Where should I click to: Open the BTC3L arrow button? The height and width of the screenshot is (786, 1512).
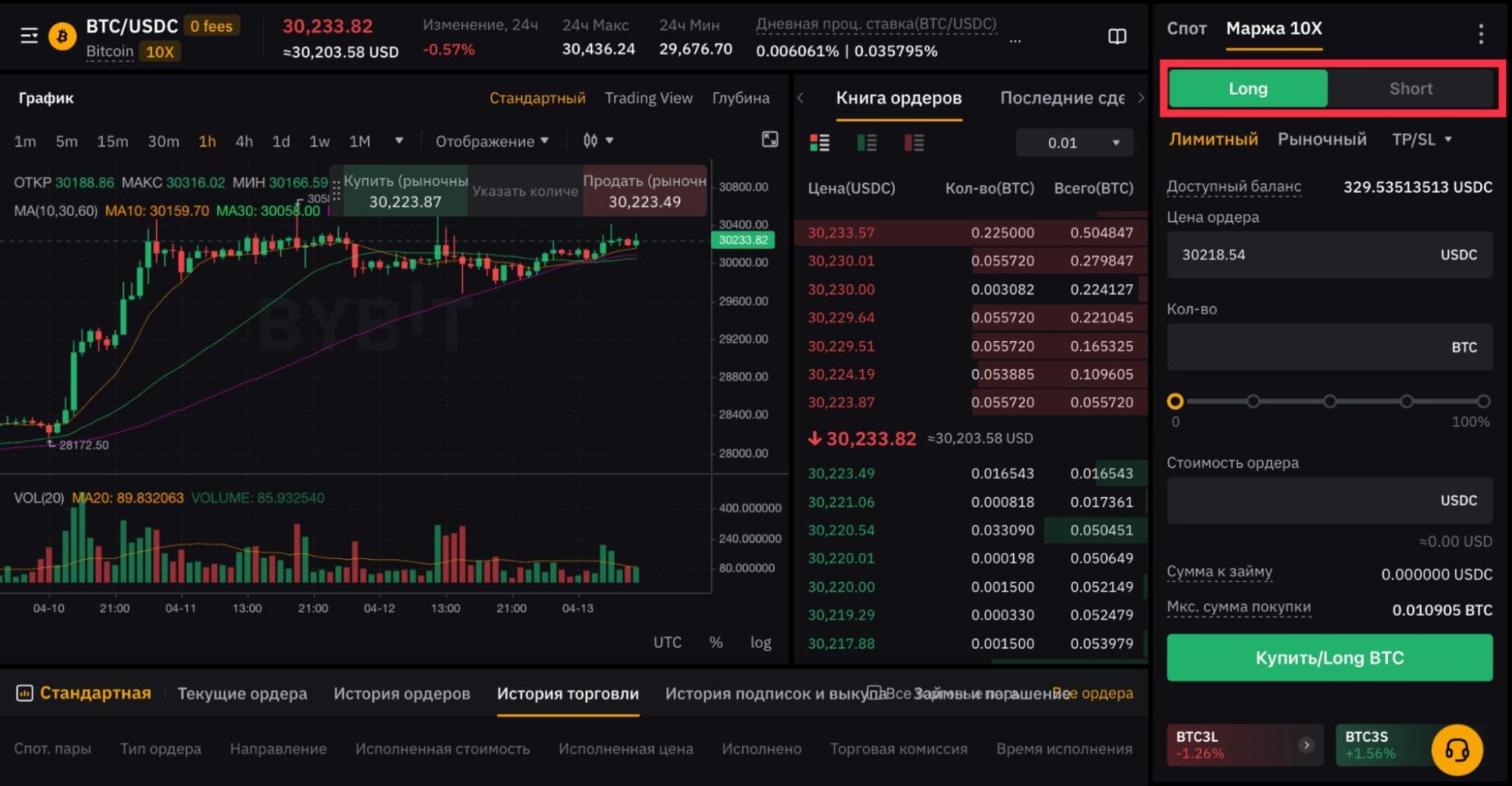[1306, 745]
